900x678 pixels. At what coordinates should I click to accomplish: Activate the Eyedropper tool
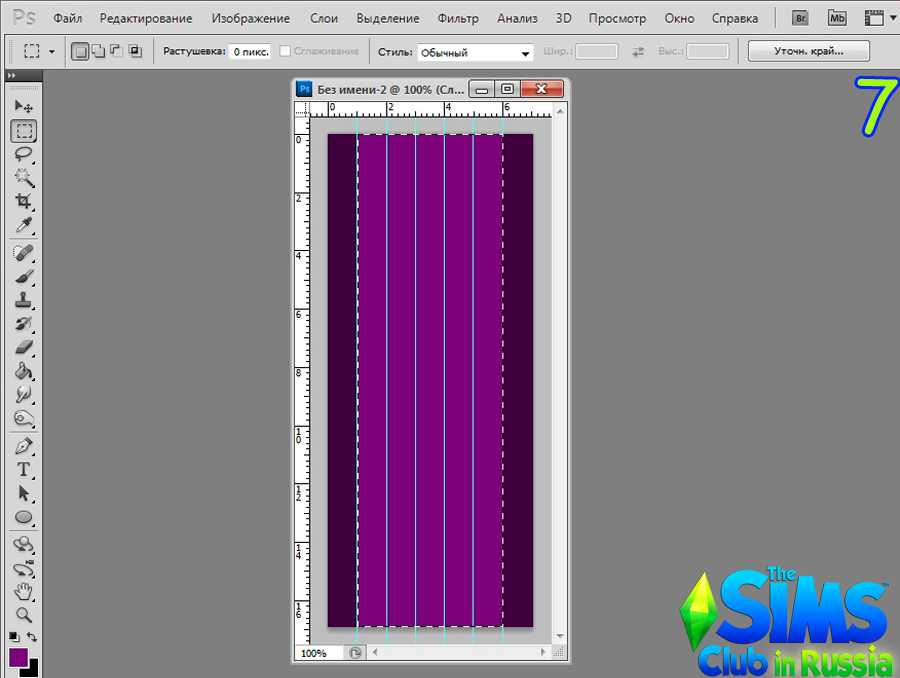pos(24,225)
